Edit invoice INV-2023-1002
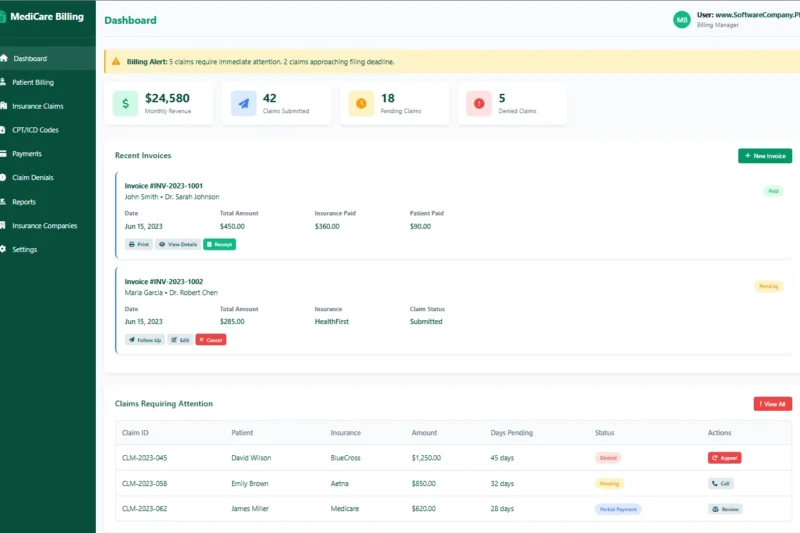Screen dimensions: 800x533 [x=180, y=340]
